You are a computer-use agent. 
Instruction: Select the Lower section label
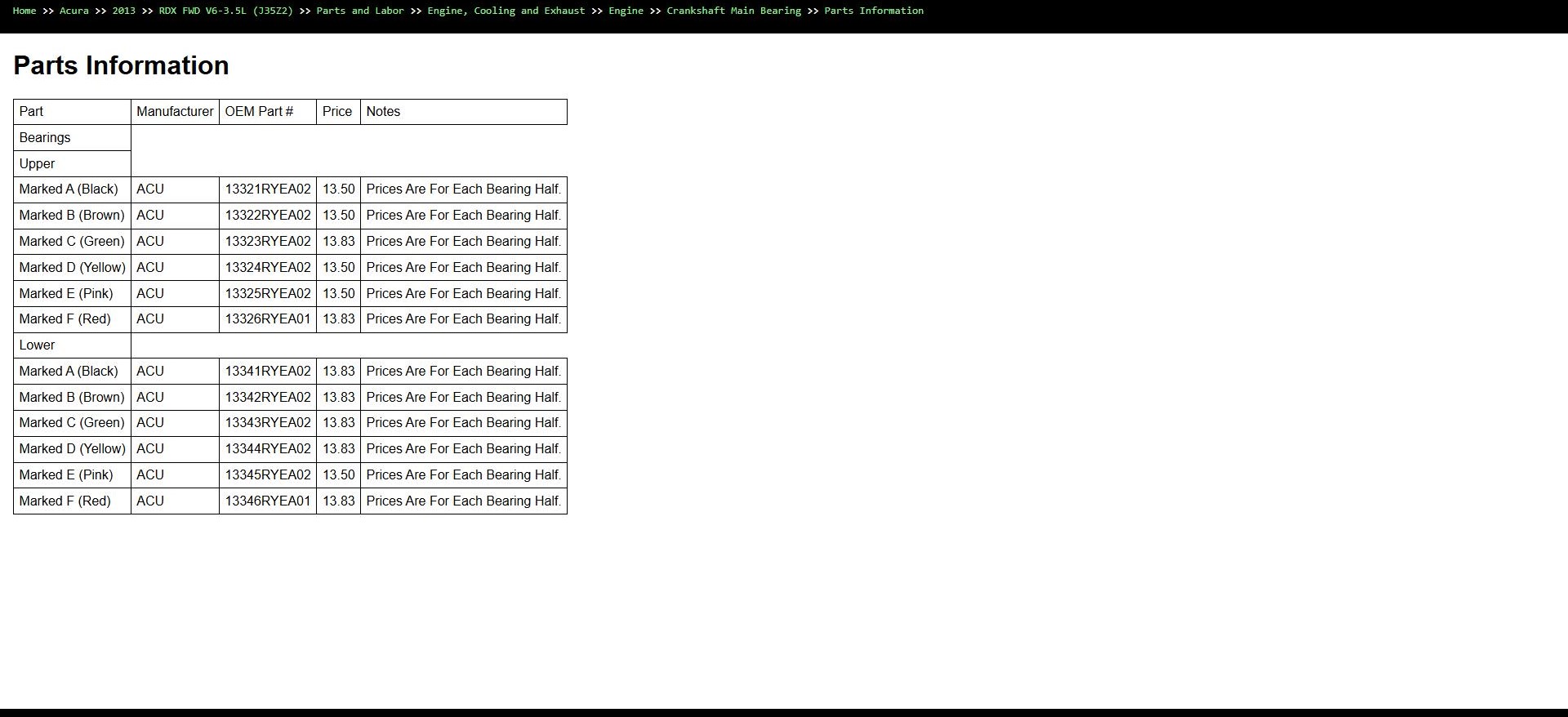click(x=37, y=345)
